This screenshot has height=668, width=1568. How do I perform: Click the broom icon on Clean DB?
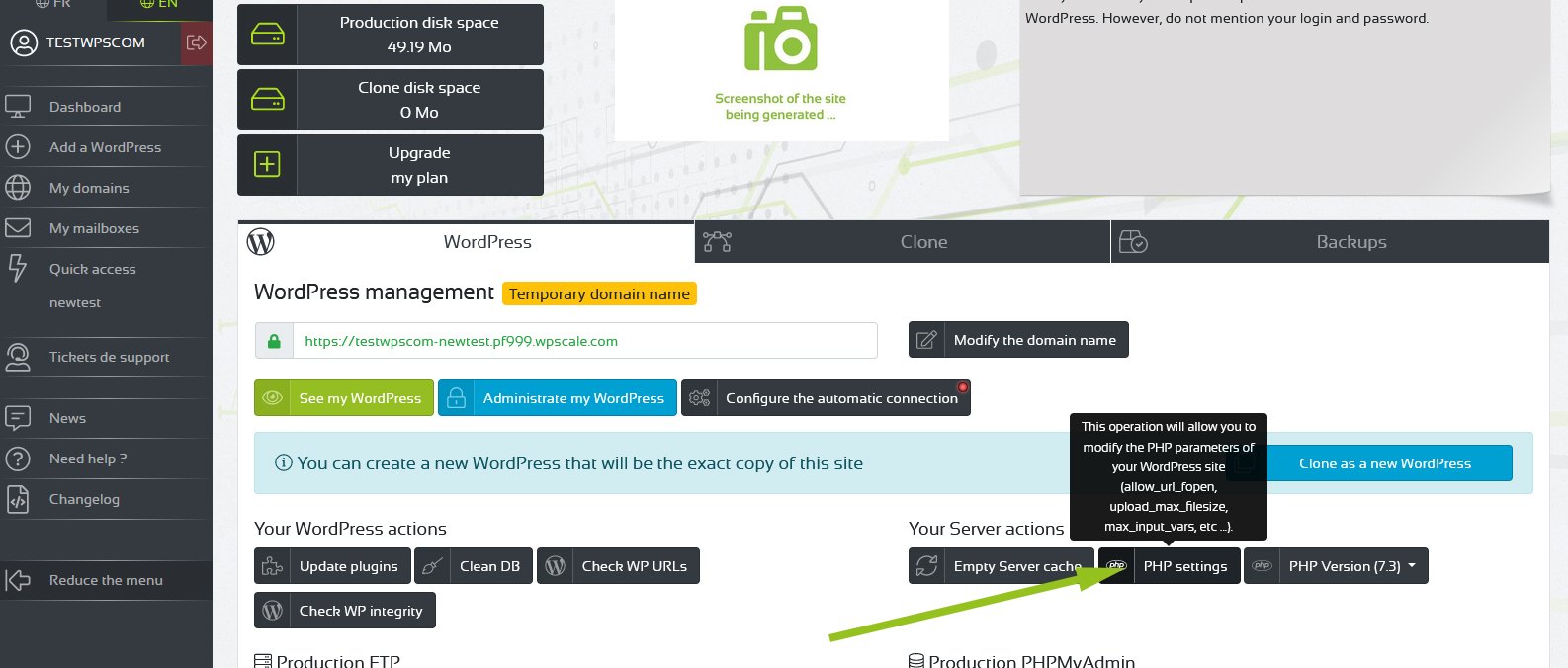click(432, 566)
